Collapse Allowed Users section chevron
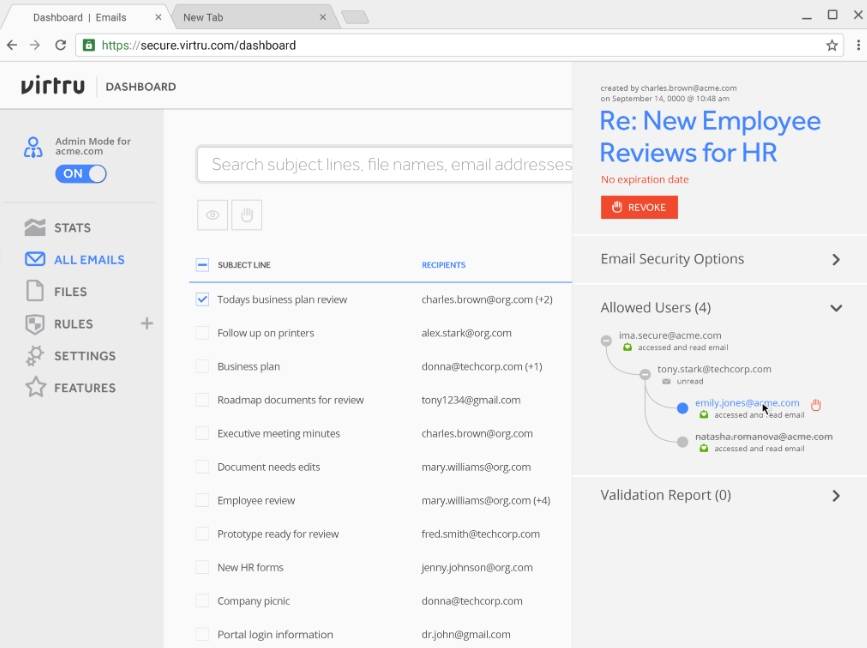The height and width of the screenshot is (648, 867). point(836,308)
